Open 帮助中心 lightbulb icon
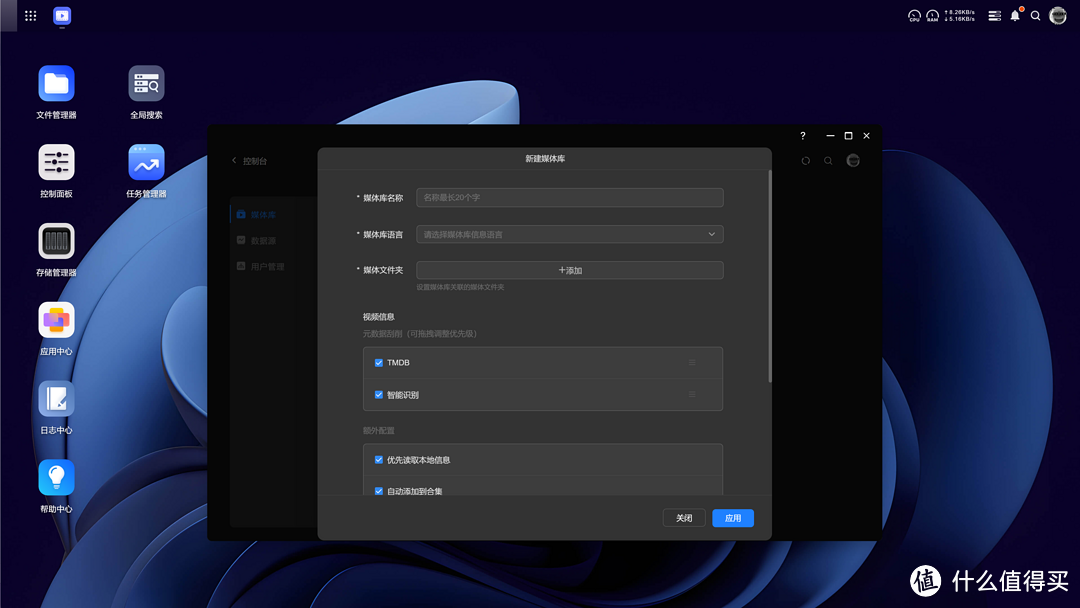This screenshot has width=1080, height=608. [56, 478]
